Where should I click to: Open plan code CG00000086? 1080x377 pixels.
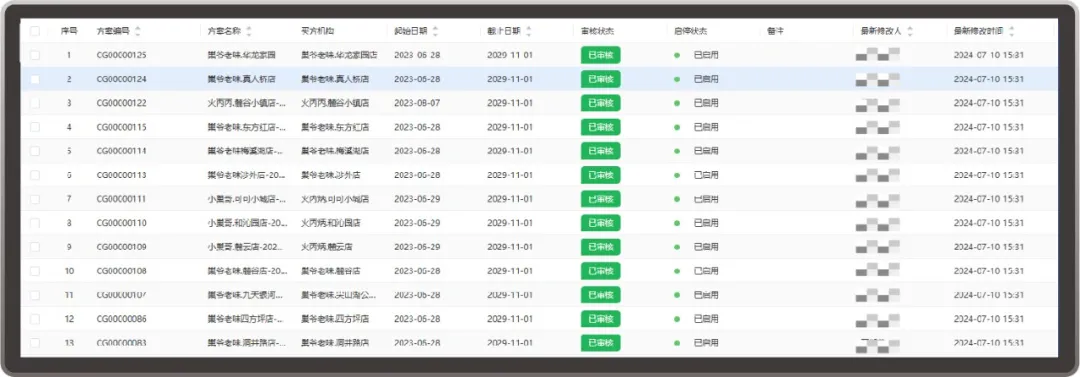tap(121, 319)
